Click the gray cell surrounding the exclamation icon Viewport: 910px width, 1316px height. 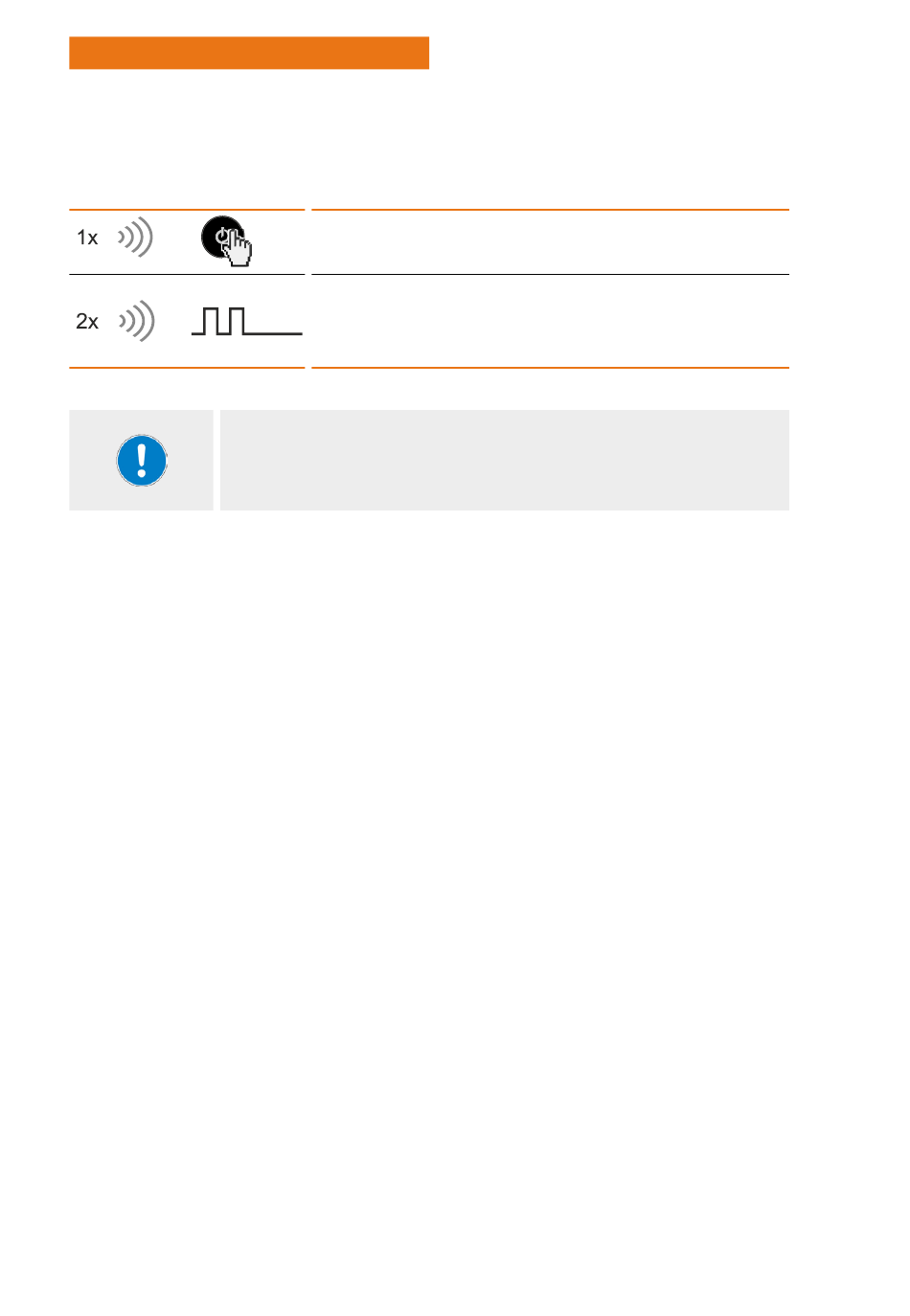[x=141, y=461]
